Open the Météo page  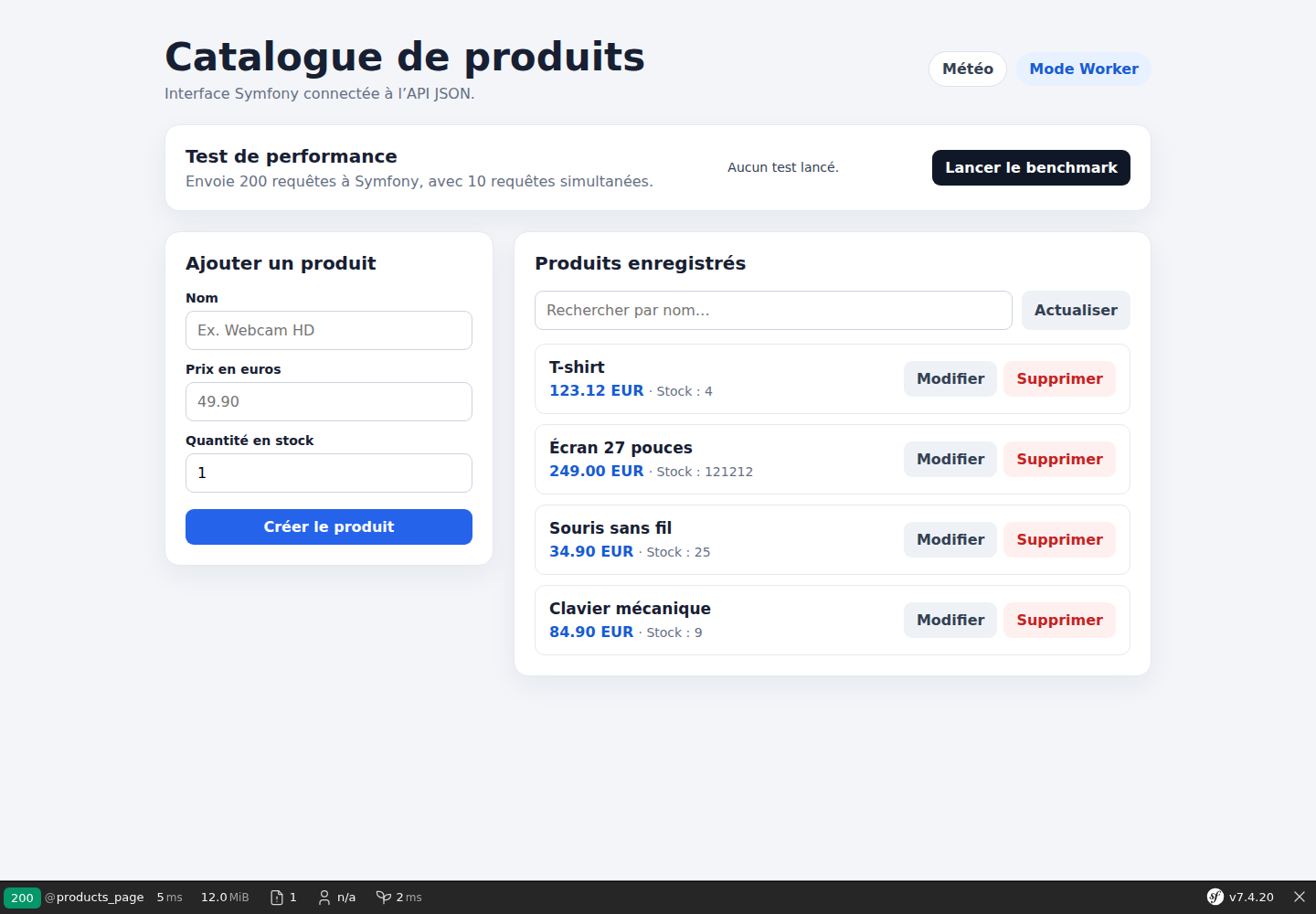pyautogui.click(x=968, y=69)
